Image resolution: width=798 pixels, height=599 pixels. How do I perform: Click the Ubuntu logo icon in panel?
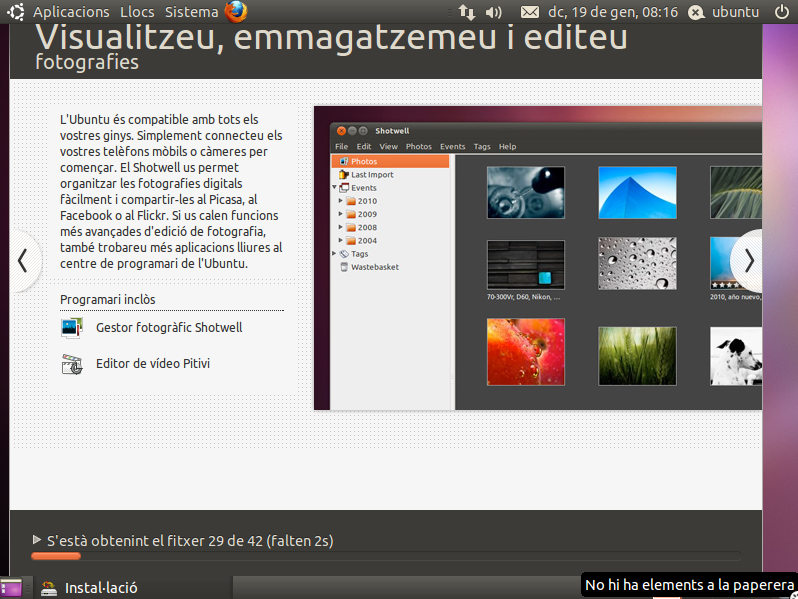tap(15, 12)
